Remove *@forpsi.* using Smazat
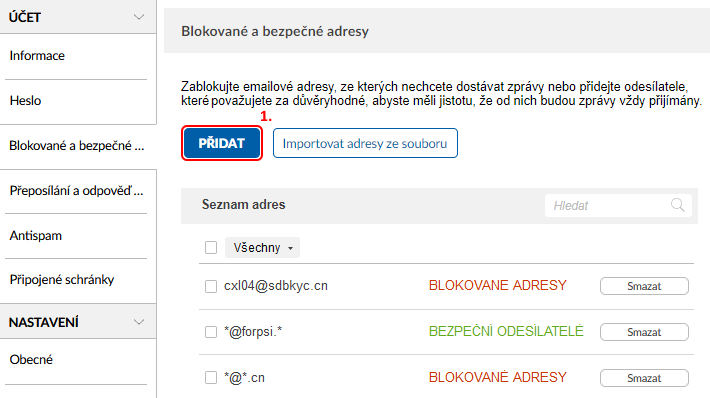 click(644, 332)
